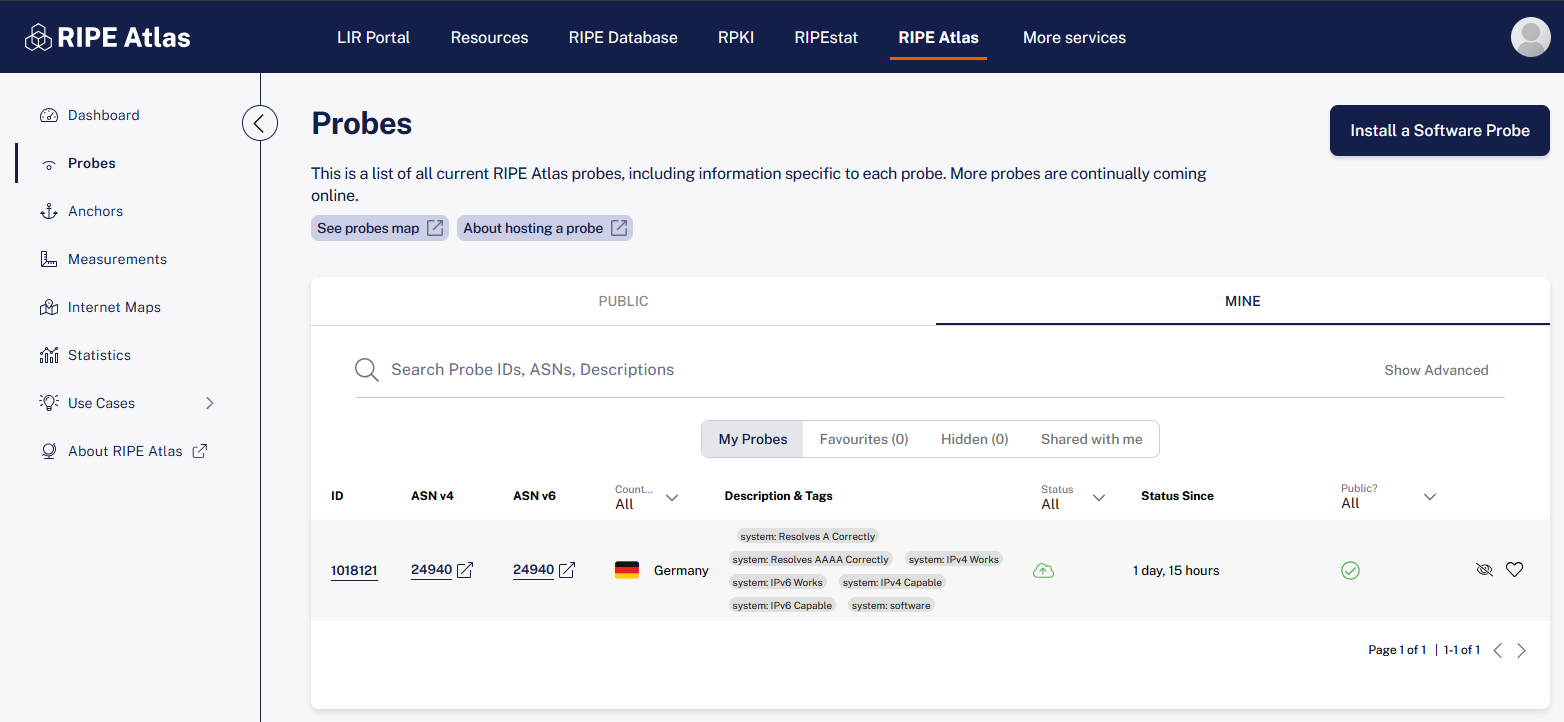1564x722 pixels.
Task: Collapse the sidebar with the arrow button
Action: pyautogui.click(x=260, y=123)
